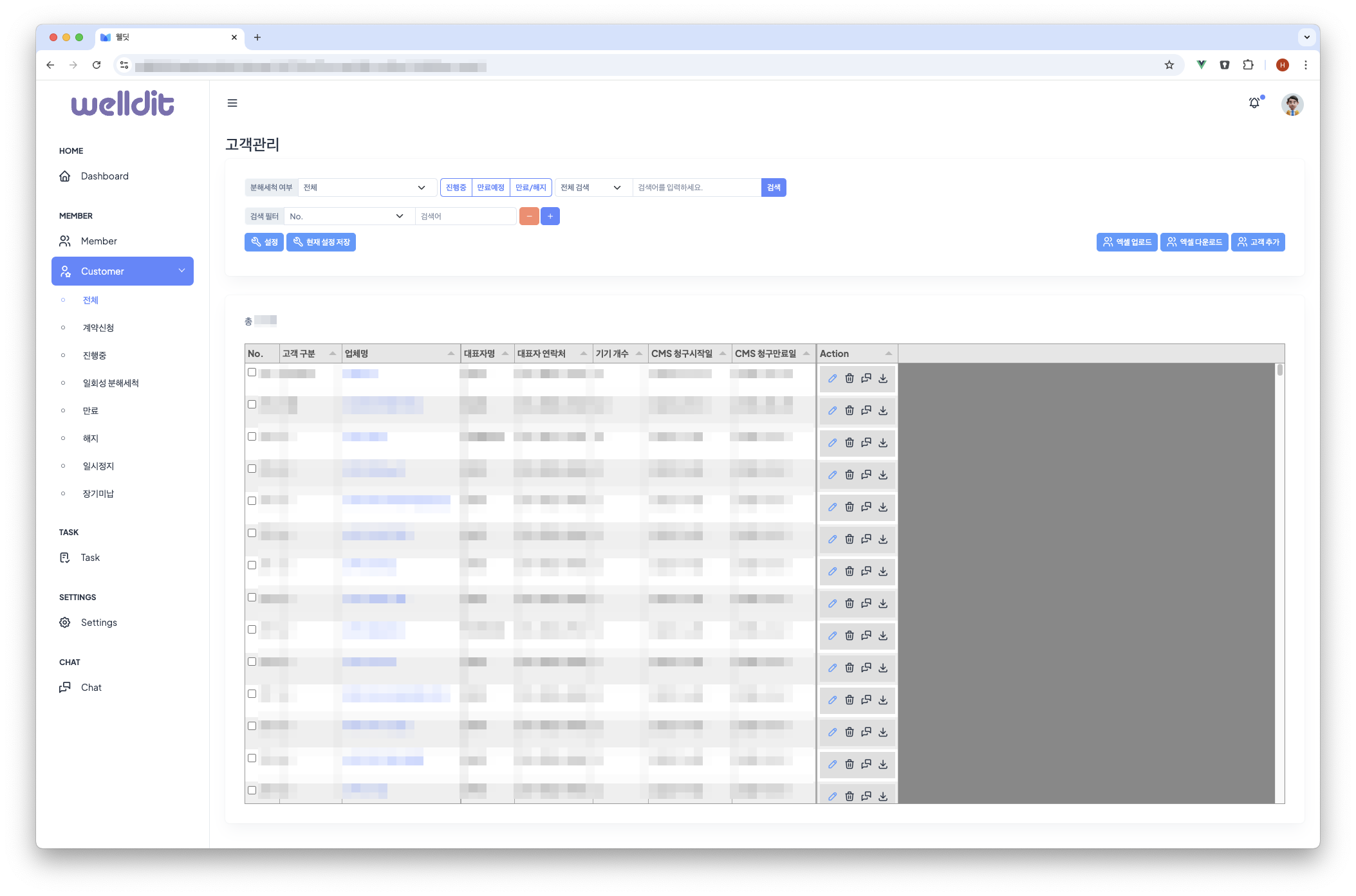
Task: Collapse the Customer sidebar menu
Action: (x=122, y=271)
